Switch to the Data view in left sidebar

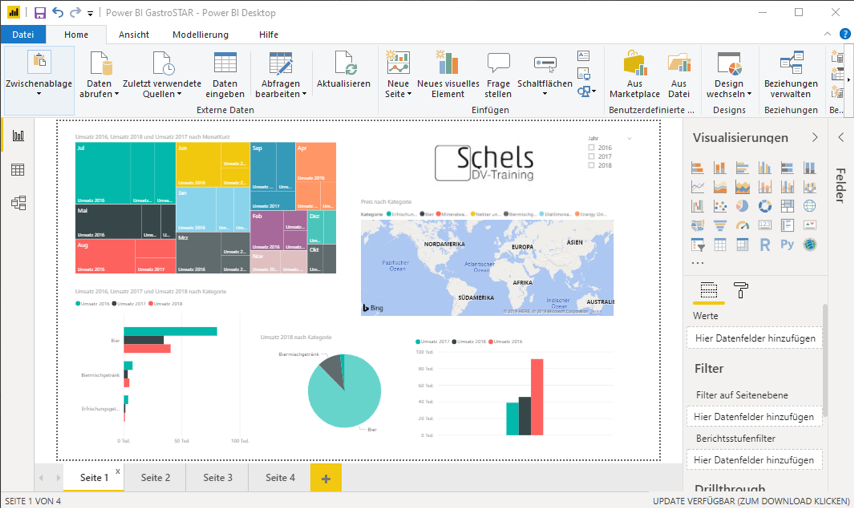point(17,170)
